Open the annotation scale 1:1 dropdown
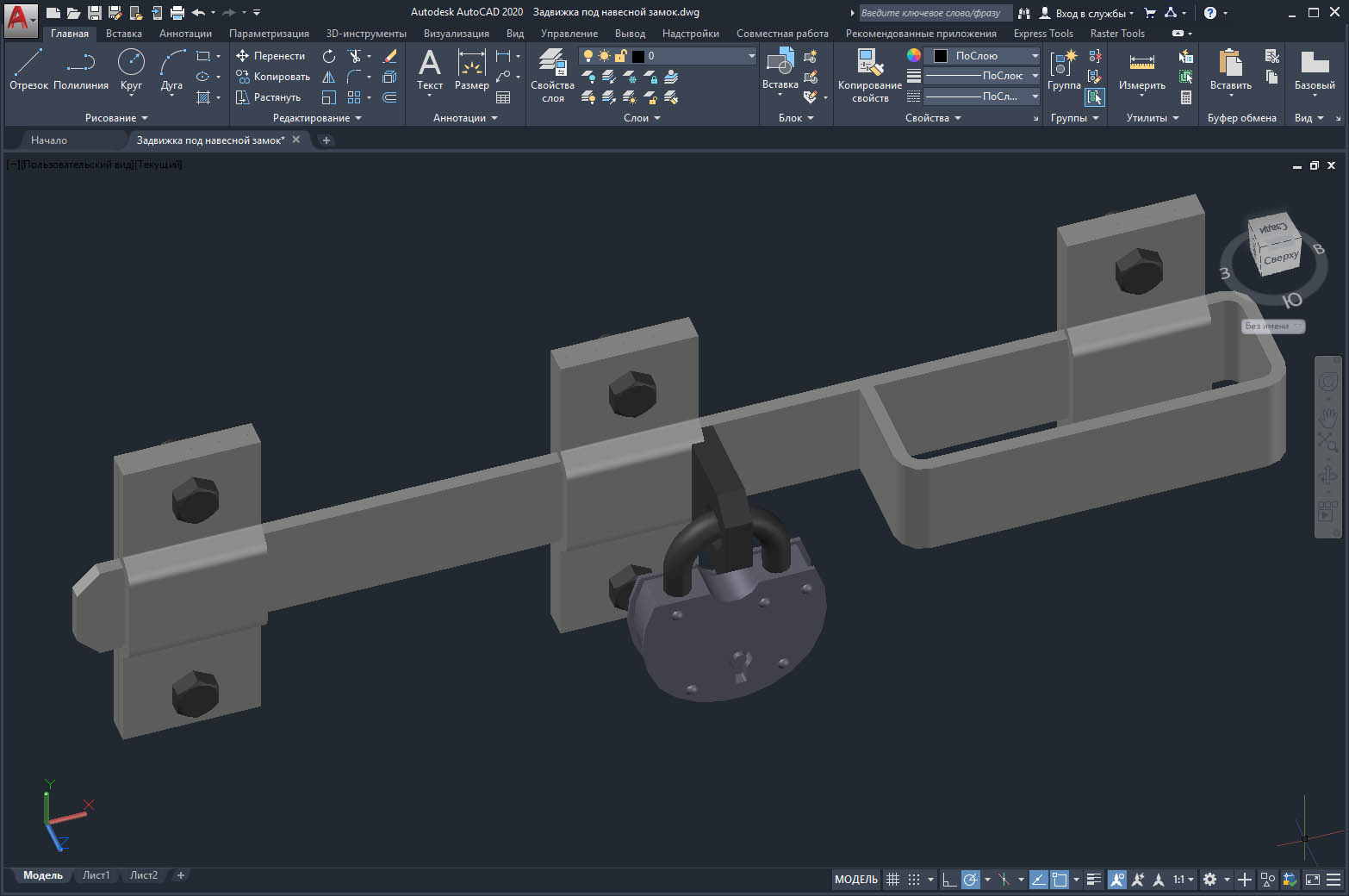This screenshot has width=1349, height=896. pos(1184,880)
